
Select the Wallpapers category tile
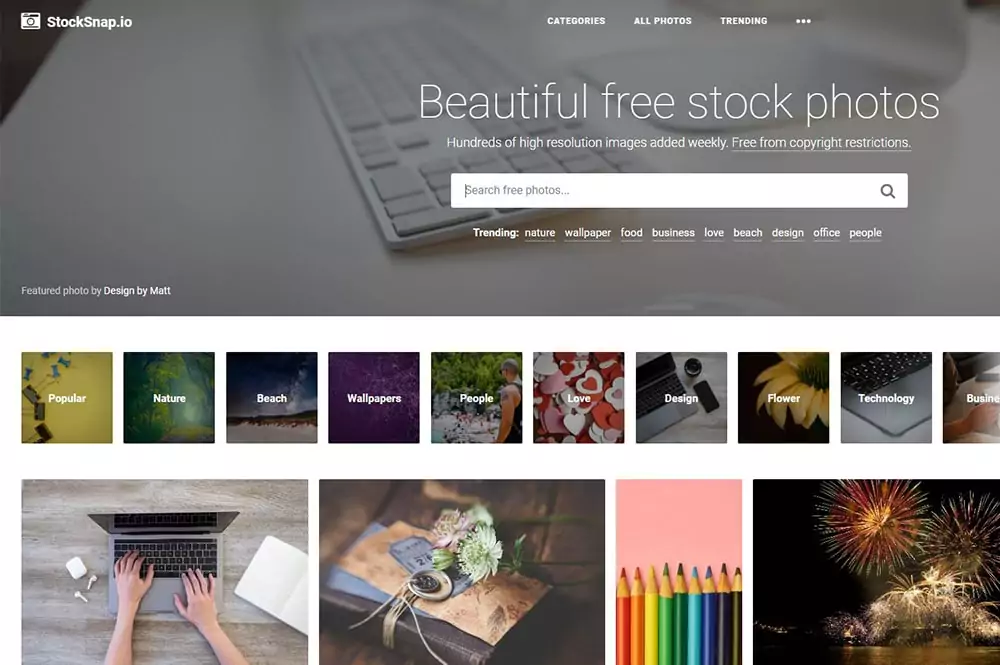[x=374, y=398]
